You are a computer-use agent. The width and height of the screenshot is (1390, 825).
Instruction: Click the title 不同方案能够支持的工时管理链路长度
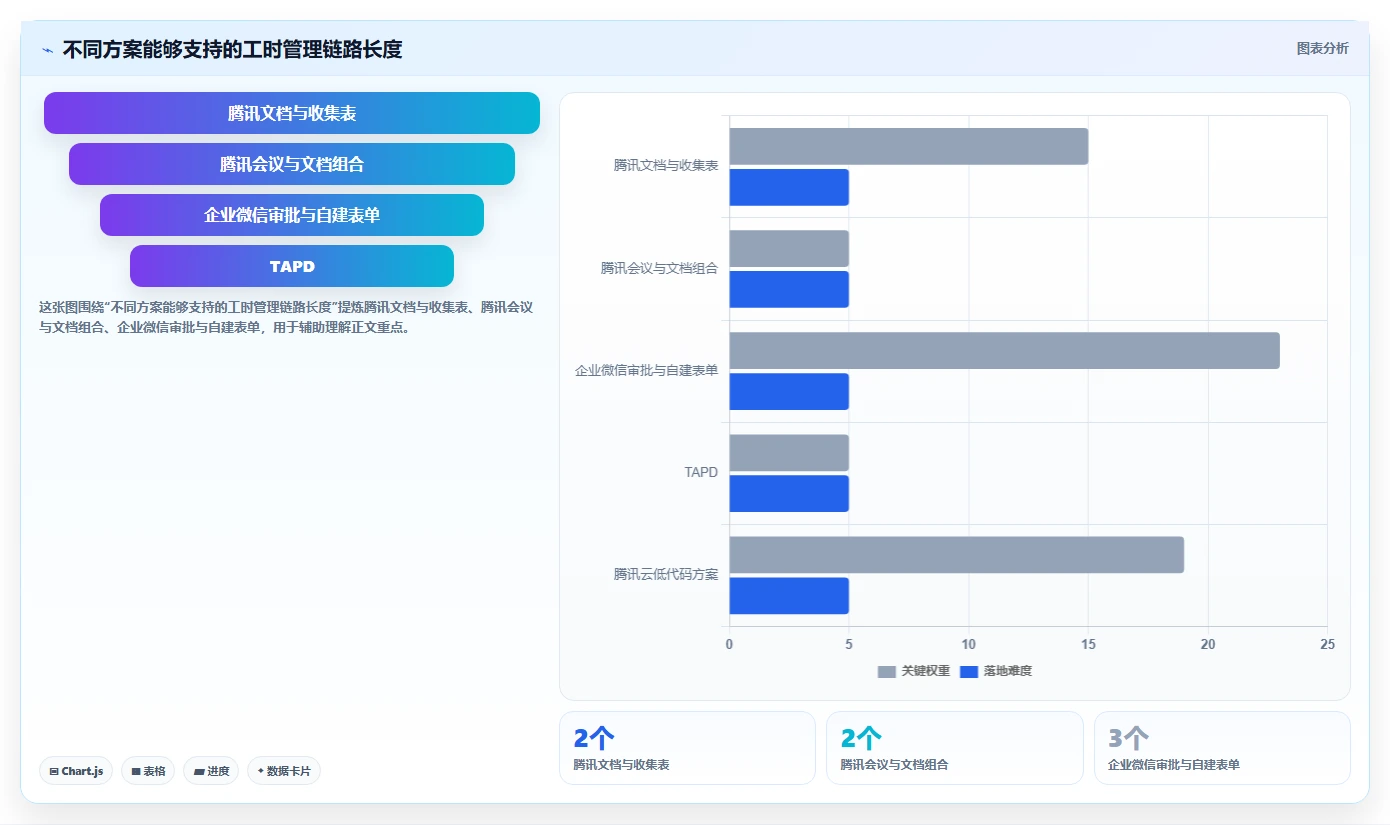click(x=232, y=49)
